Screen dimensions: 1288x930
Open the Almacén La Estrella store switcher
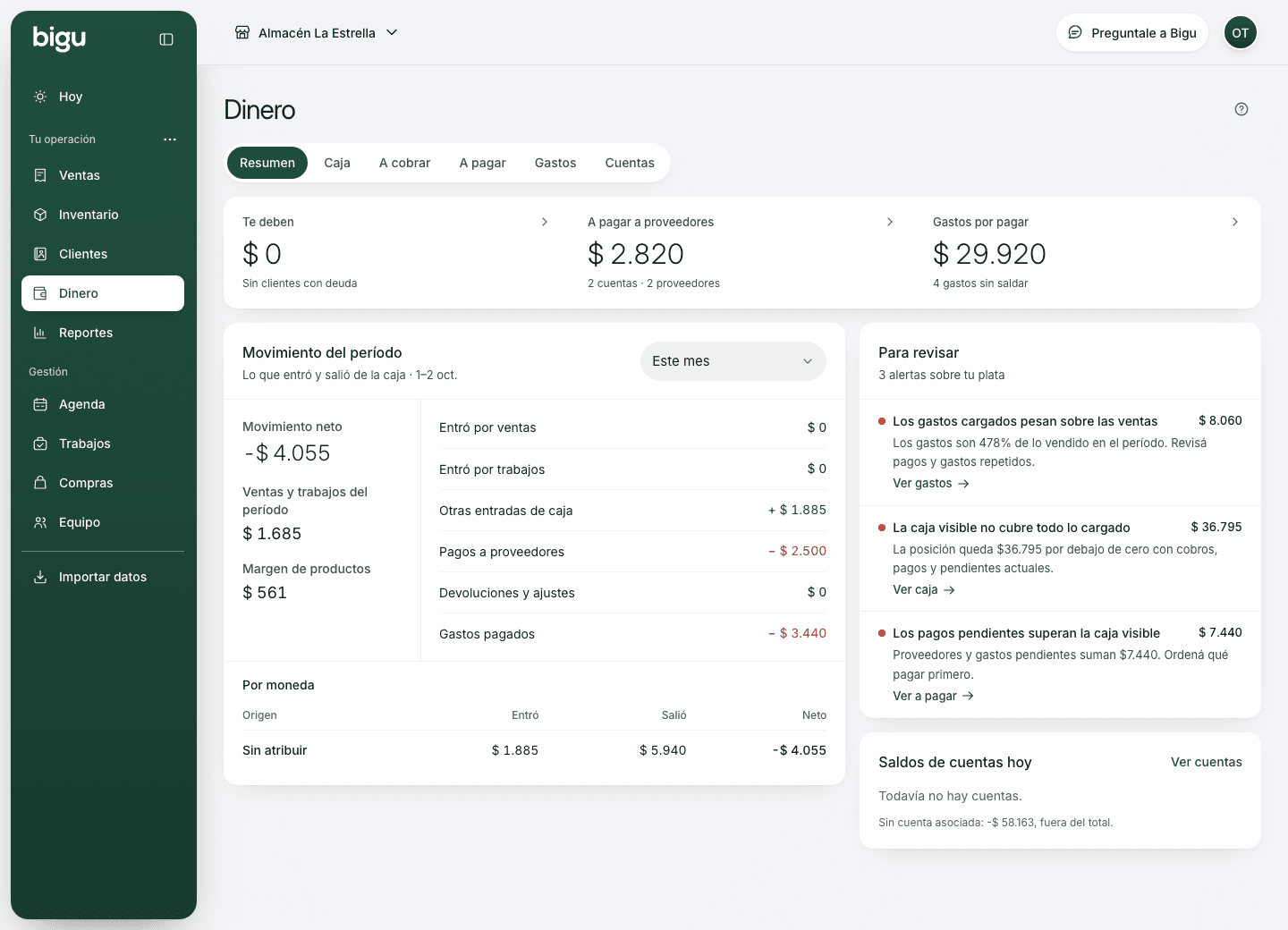317,32
